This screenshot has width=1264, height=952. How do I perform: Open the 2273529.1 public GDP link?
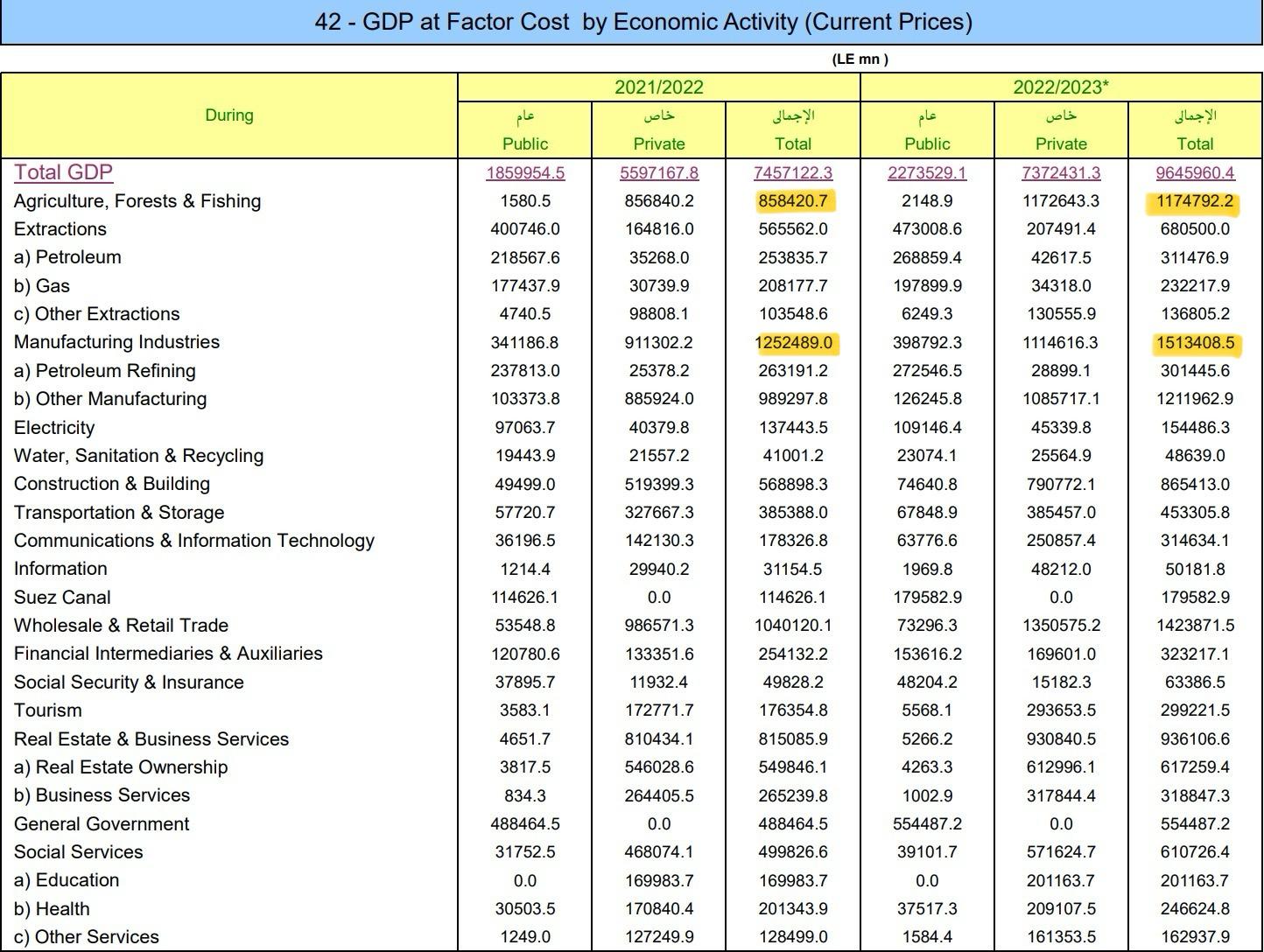tap(927, 173)
